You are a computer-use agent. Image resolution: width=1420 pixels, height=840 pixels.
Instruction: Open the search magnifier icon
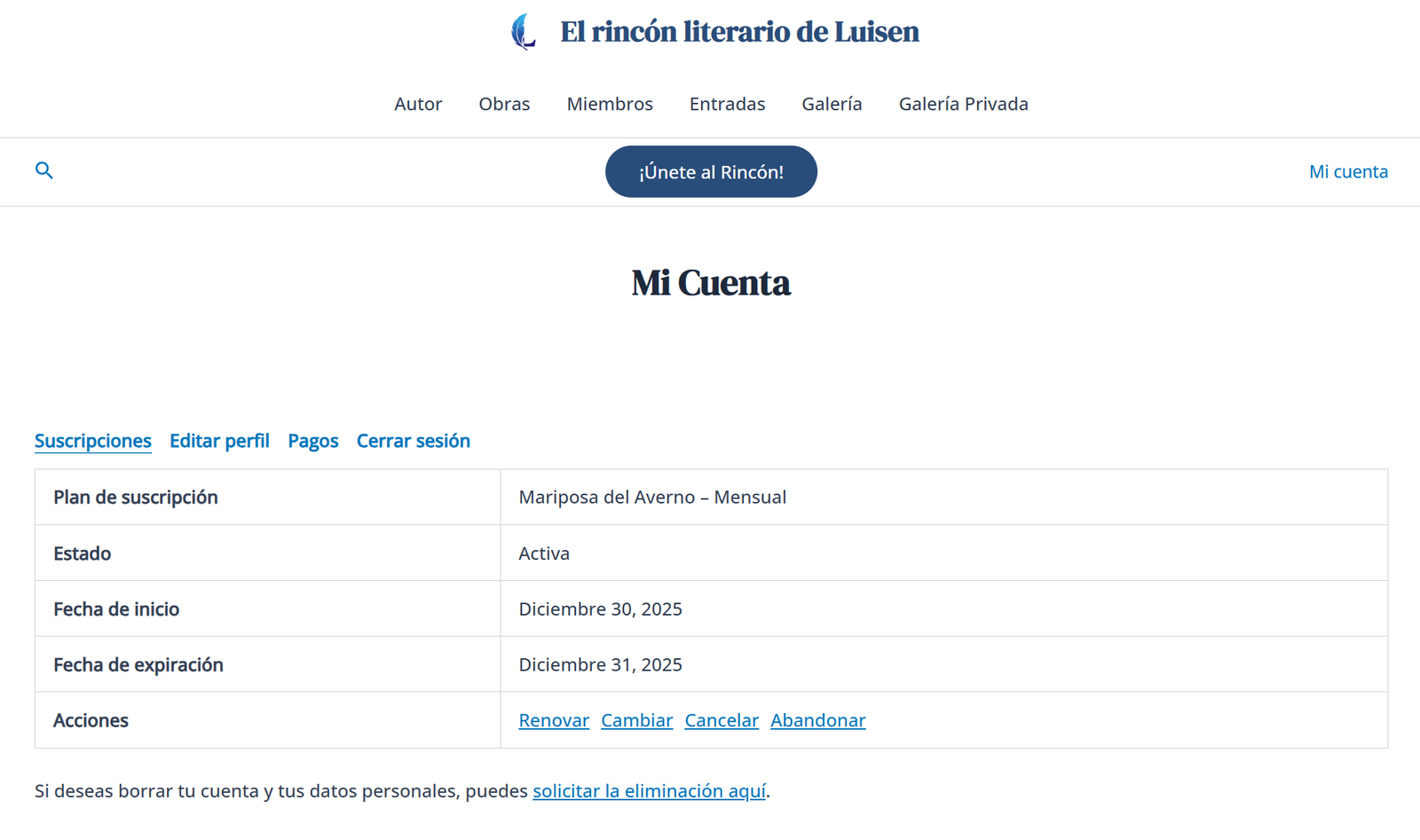43,170
